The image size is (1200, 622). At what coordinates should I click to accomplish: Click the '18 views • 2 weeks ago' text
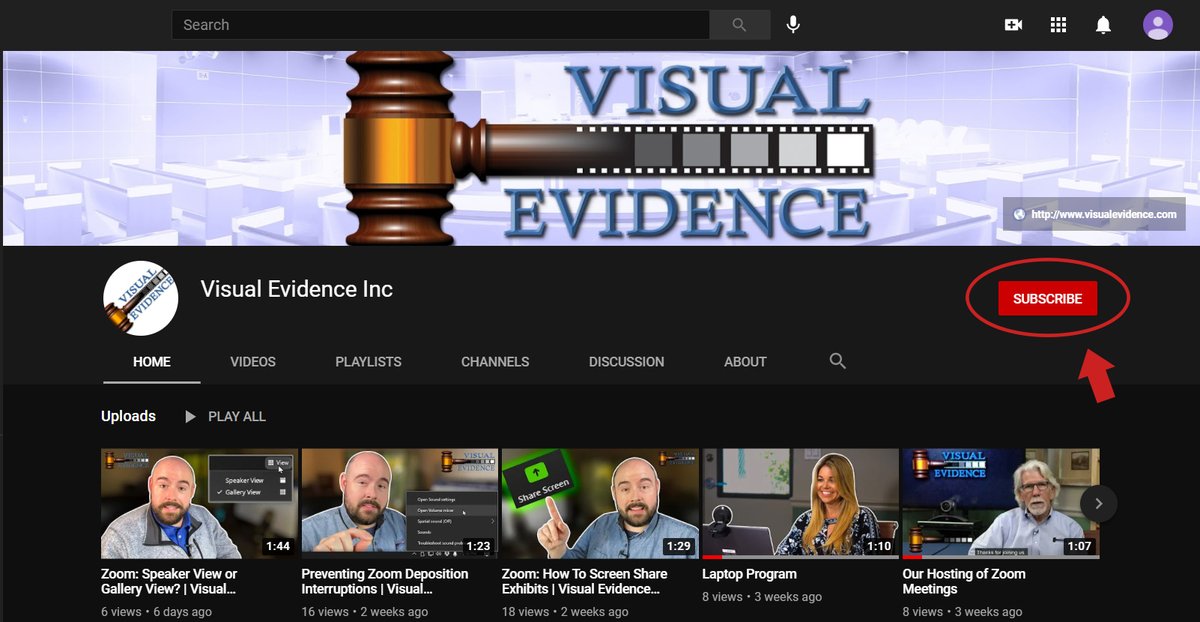pyautogui.click(x=566, y=611)
